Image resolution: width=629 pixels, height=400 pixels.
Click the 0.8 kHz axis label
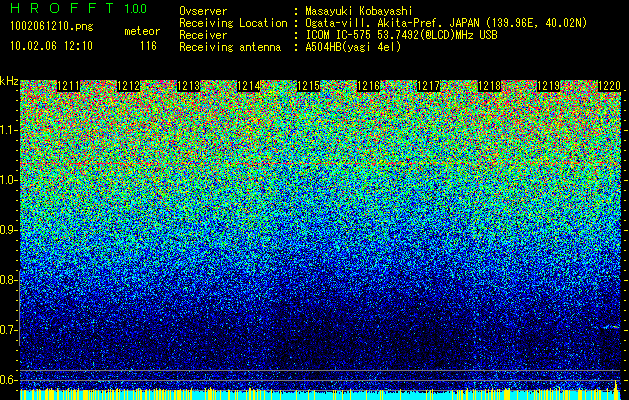8,280
